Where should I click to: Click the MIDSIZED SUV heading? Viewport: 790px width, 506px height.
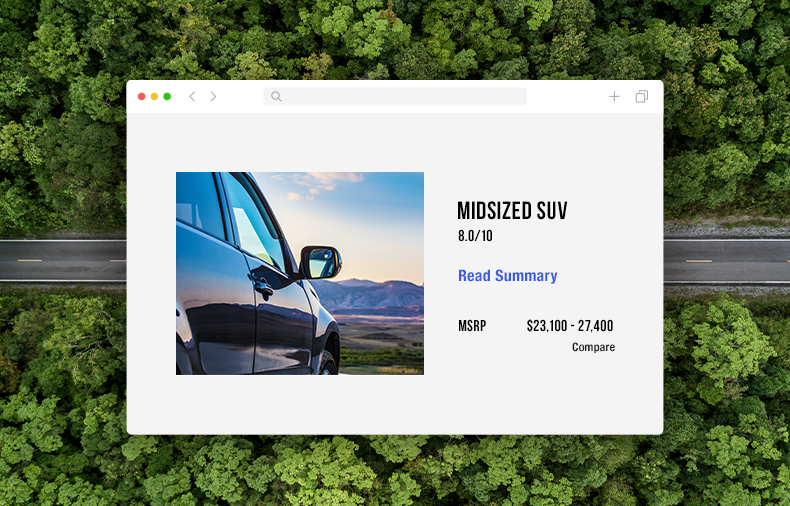pos(512,210)
